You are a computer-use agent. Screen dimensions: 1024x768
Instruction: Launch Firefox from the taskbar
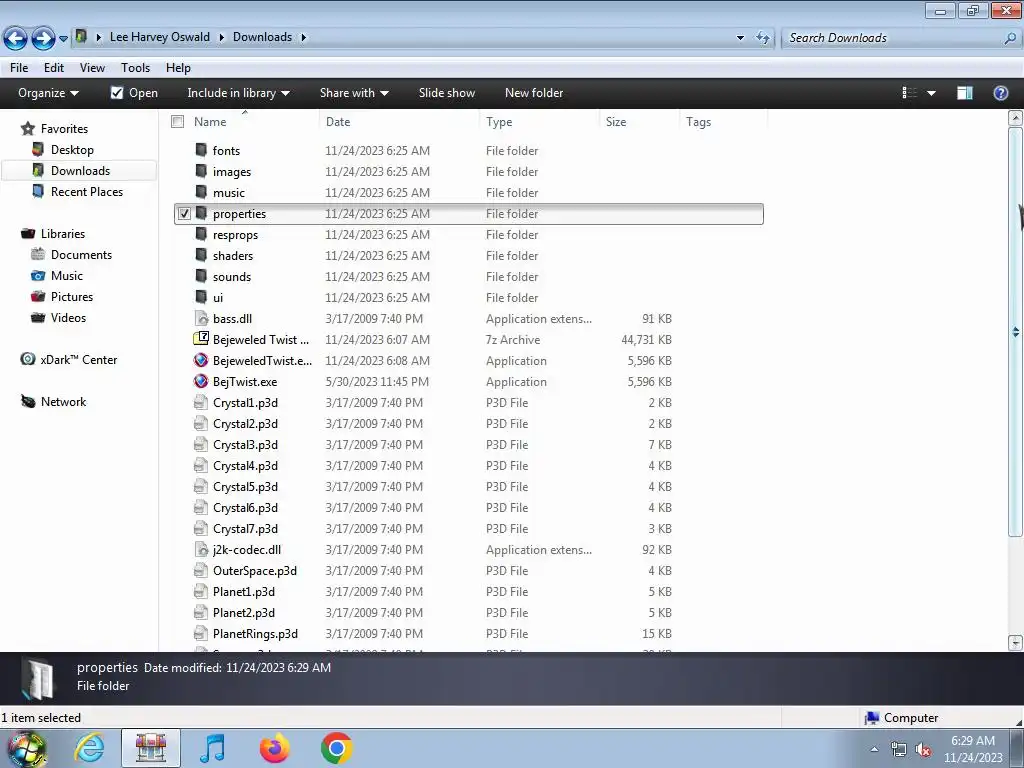coord(274,748)
